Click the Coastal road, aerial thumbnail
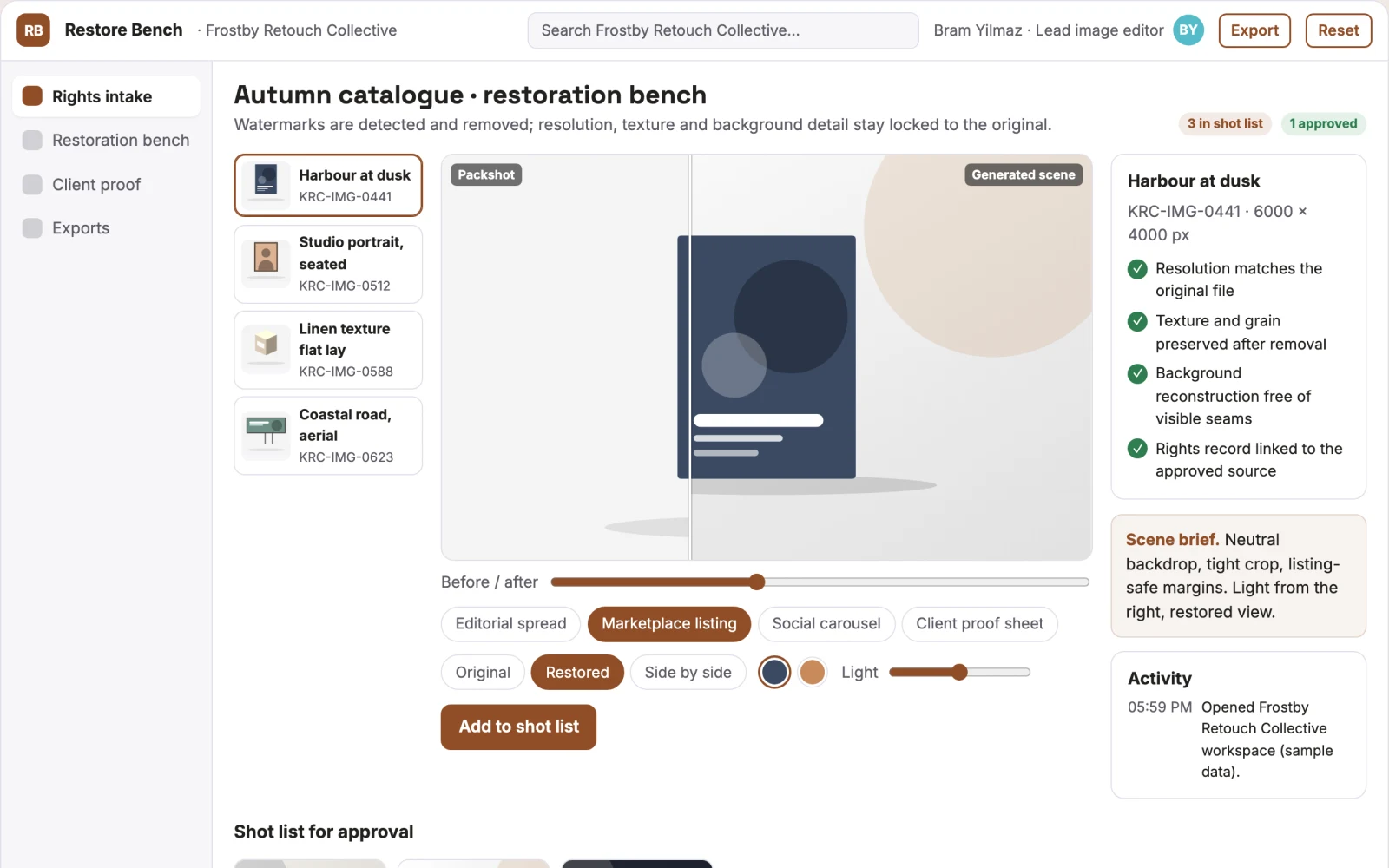 [x=266, y=435]
